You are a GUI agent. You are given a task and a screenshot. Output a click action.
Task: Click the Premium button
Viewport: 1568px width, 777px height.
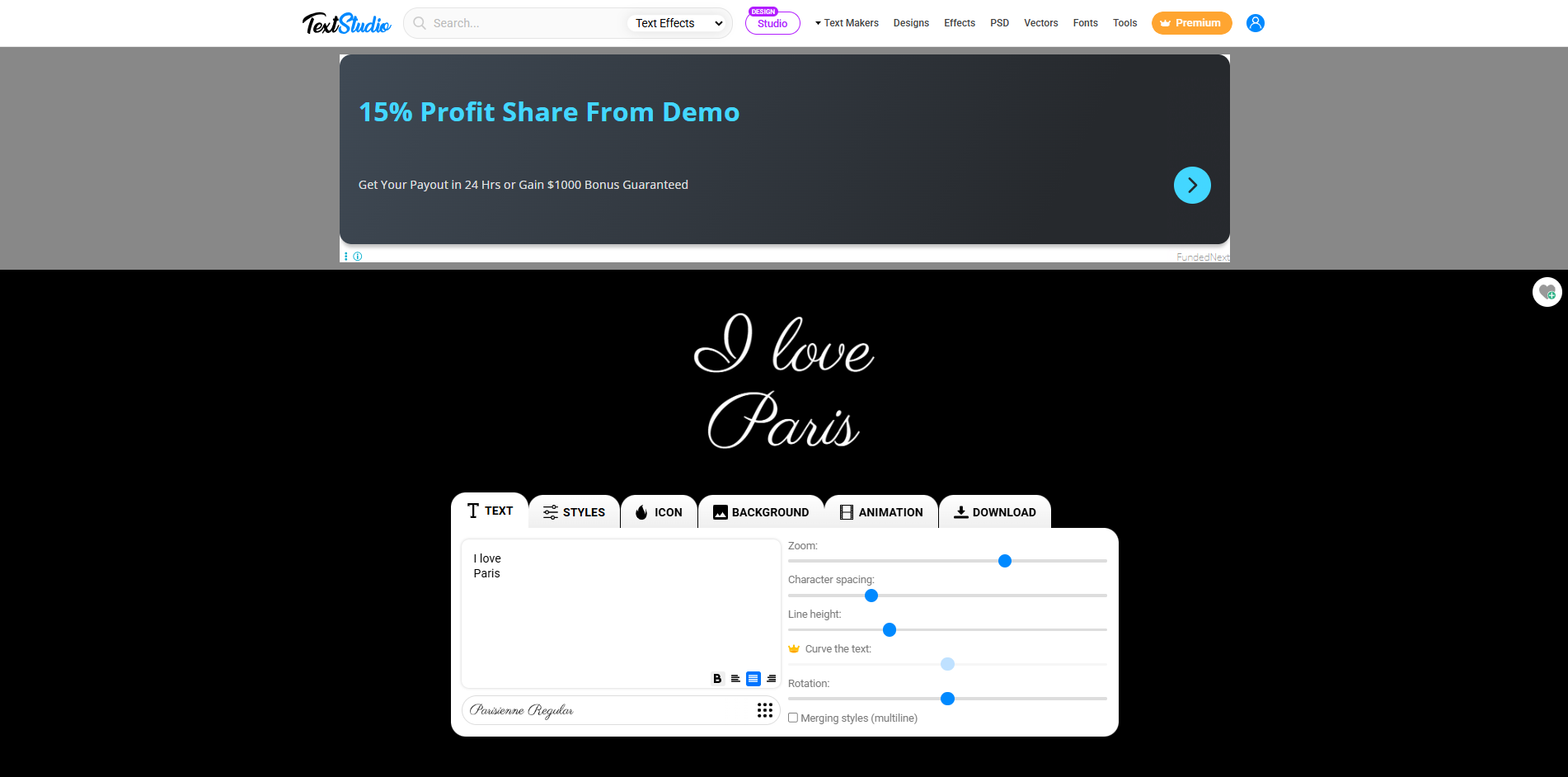(1191, 23)
